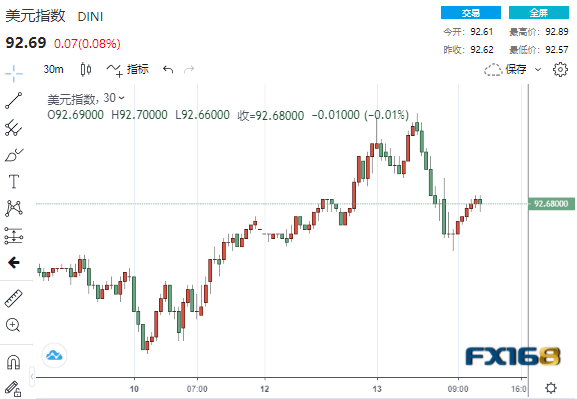Open the indicators menu
Image resolution: width=577 pixels, height=399 pixels.
tap(127, 69)
